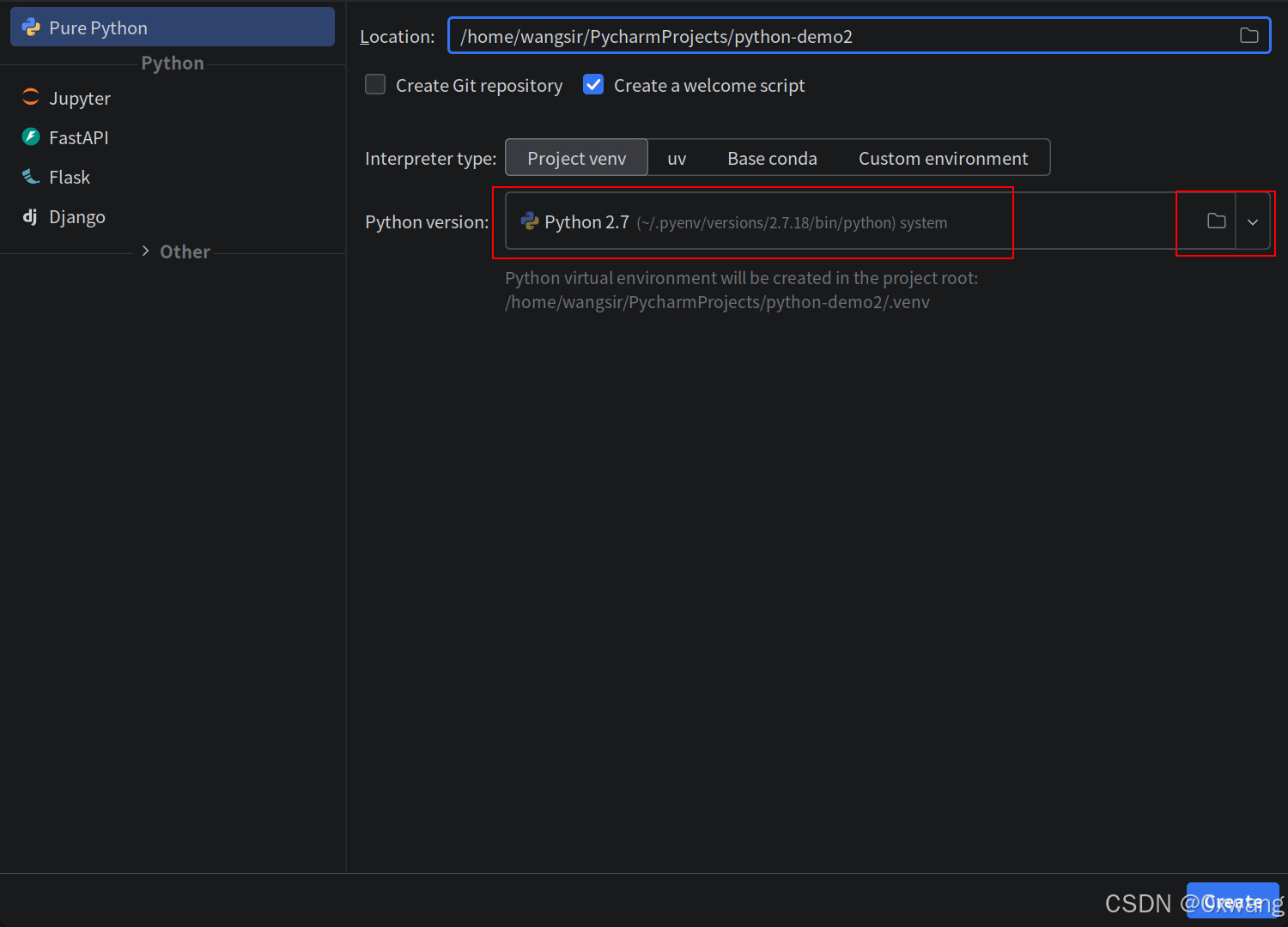
Task: Browse for project location with folder icon
Action: 1249,36
